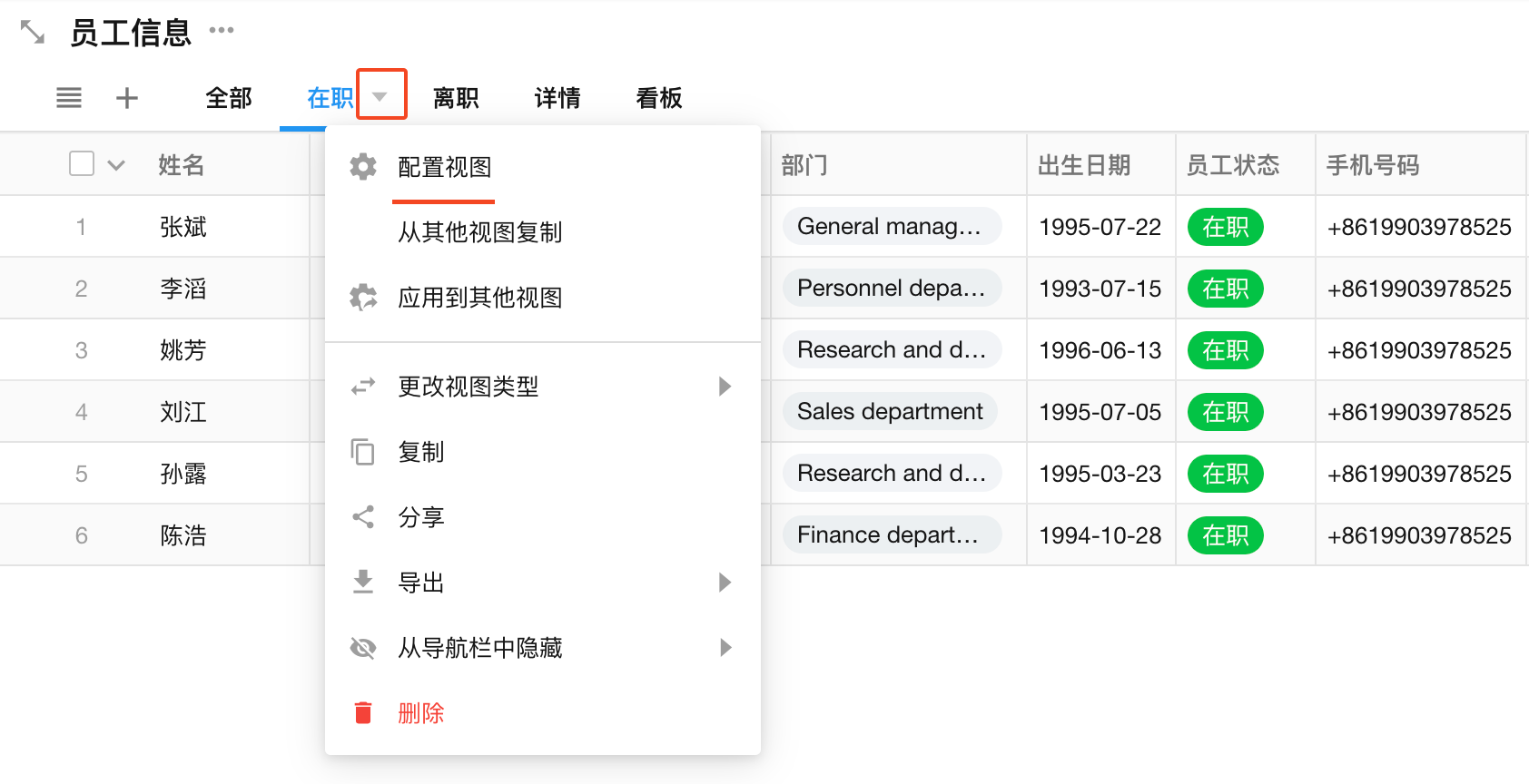
Task: Click the copy icon beside 复制
Action: (x=363, y=452)
